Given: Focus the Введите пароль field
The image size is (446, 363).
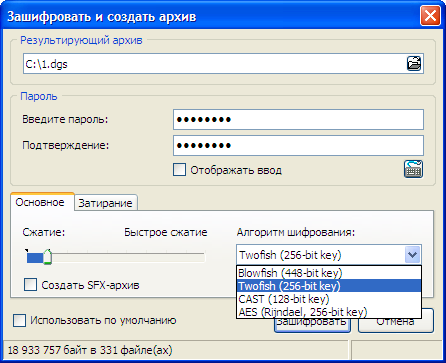Looking at the screenshot, I should click(298, 119).
